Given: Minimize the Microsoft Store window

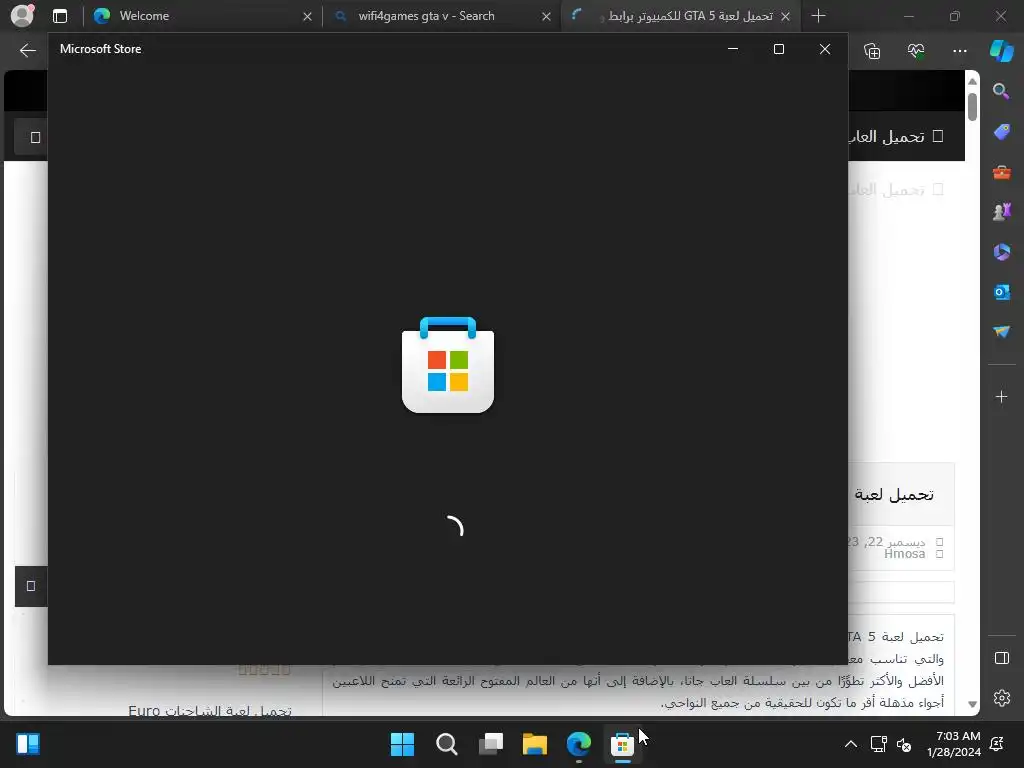Looking at the screenshot, I should click(x=733, y=49).
